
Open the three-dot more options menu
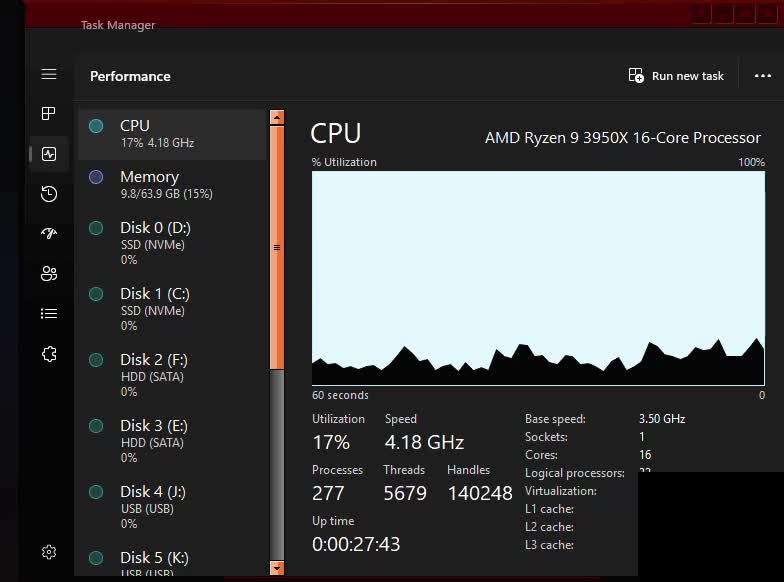coord(763,76)
